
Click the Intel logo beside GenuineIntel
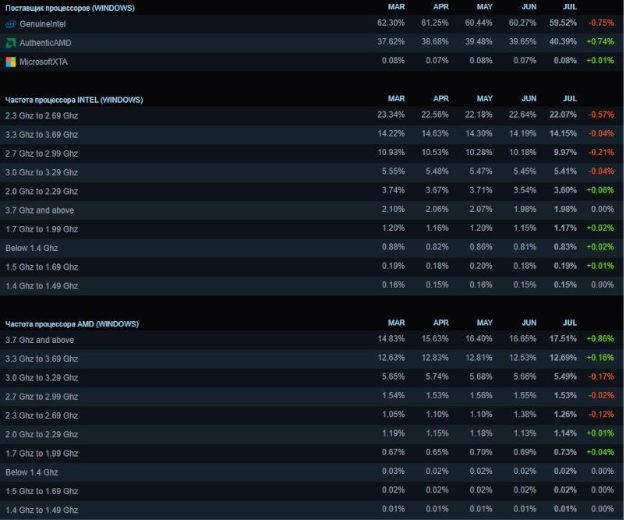coord(10,25)
